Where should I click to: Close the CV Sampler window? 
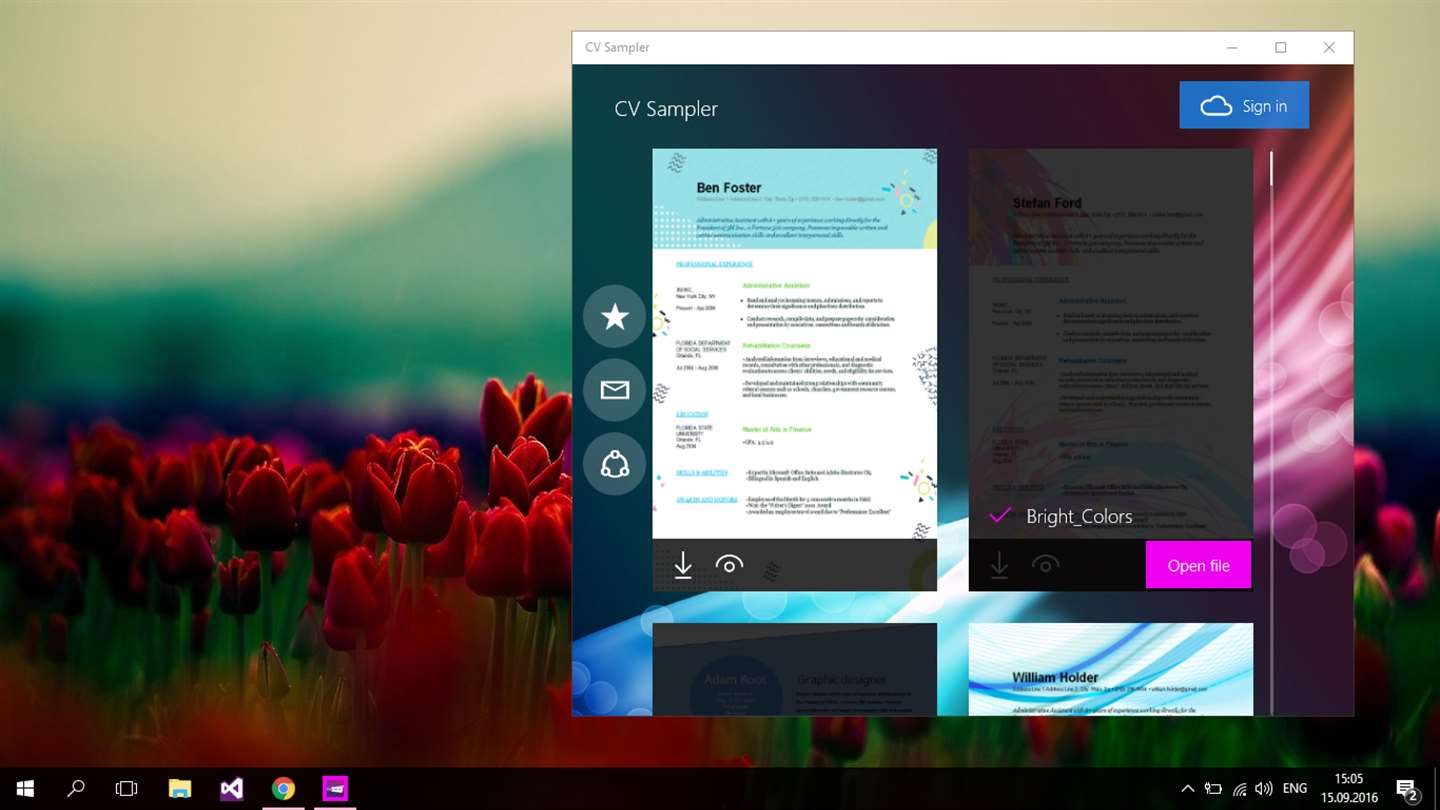tap(1329, 47)
